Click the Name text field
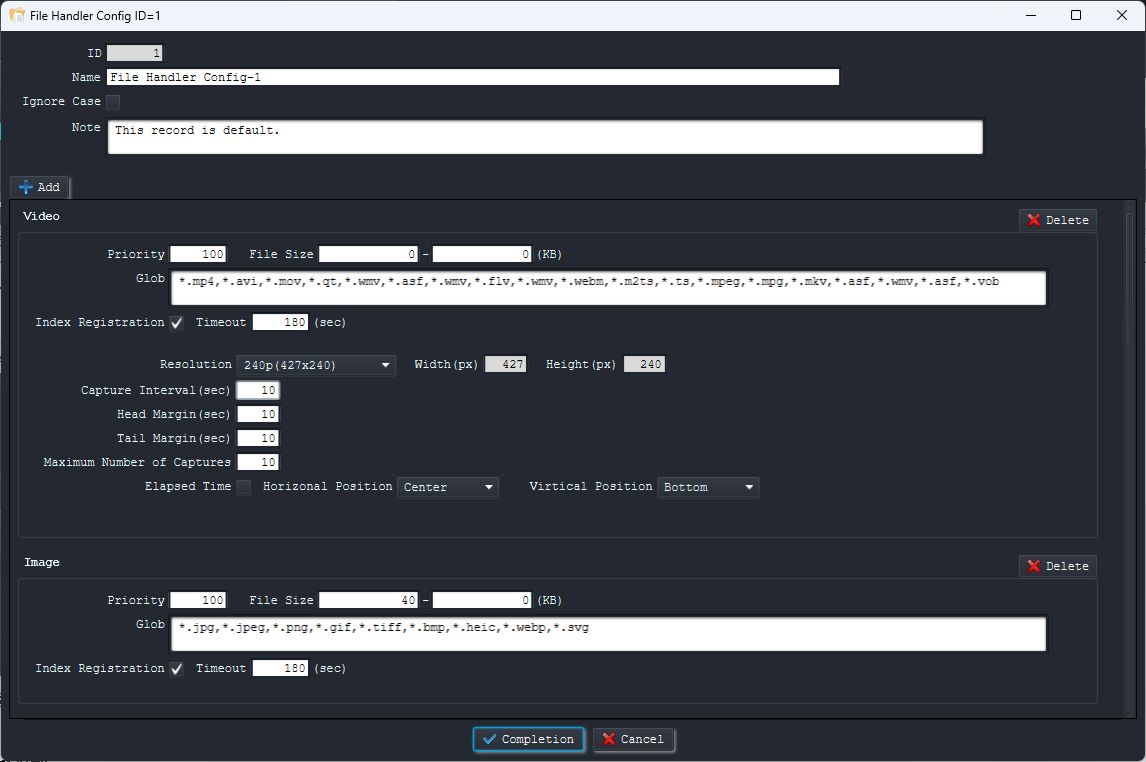This screenshot has height=762, width=1146. pyautogui.click(x=473, y=77)
